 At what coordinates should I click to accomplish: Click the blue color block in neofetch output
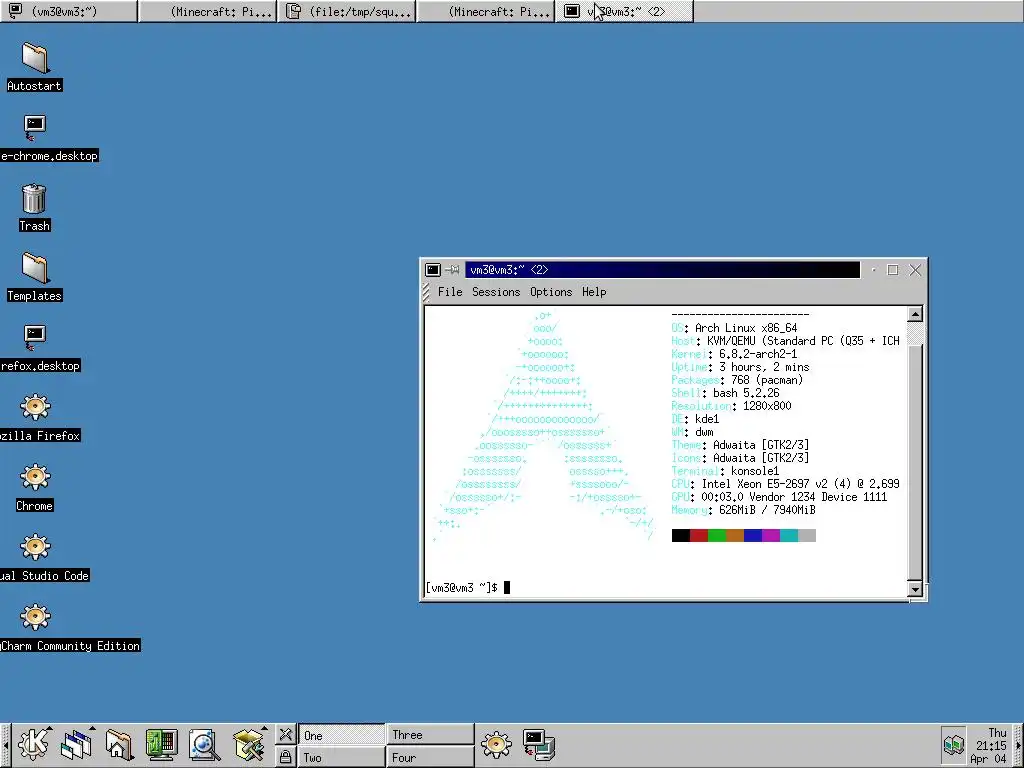tap(753, 536)
